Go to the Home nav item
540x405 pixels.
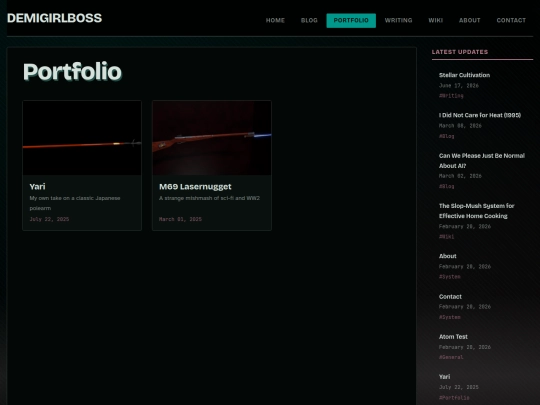click(x=275, y=20)
